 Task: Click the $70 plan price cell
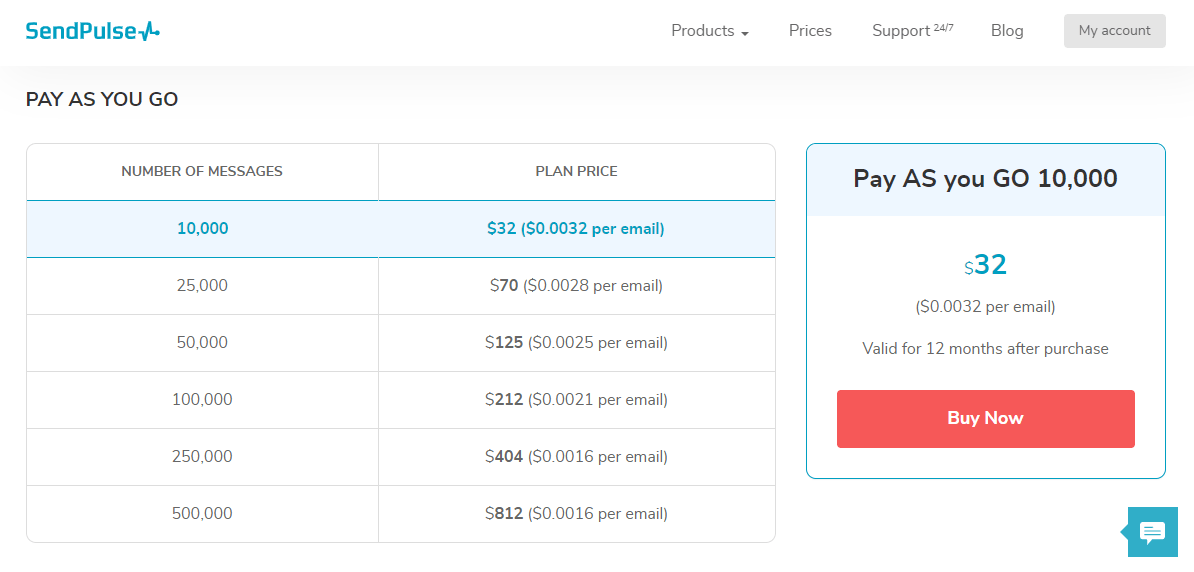click(576, 286)
